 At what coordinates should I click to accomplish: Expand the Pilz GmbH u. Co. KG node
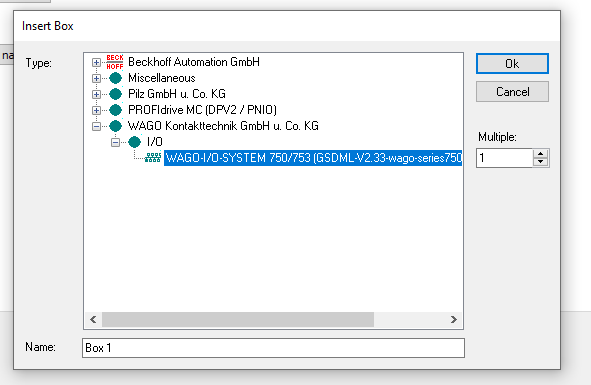click(96, 94)
